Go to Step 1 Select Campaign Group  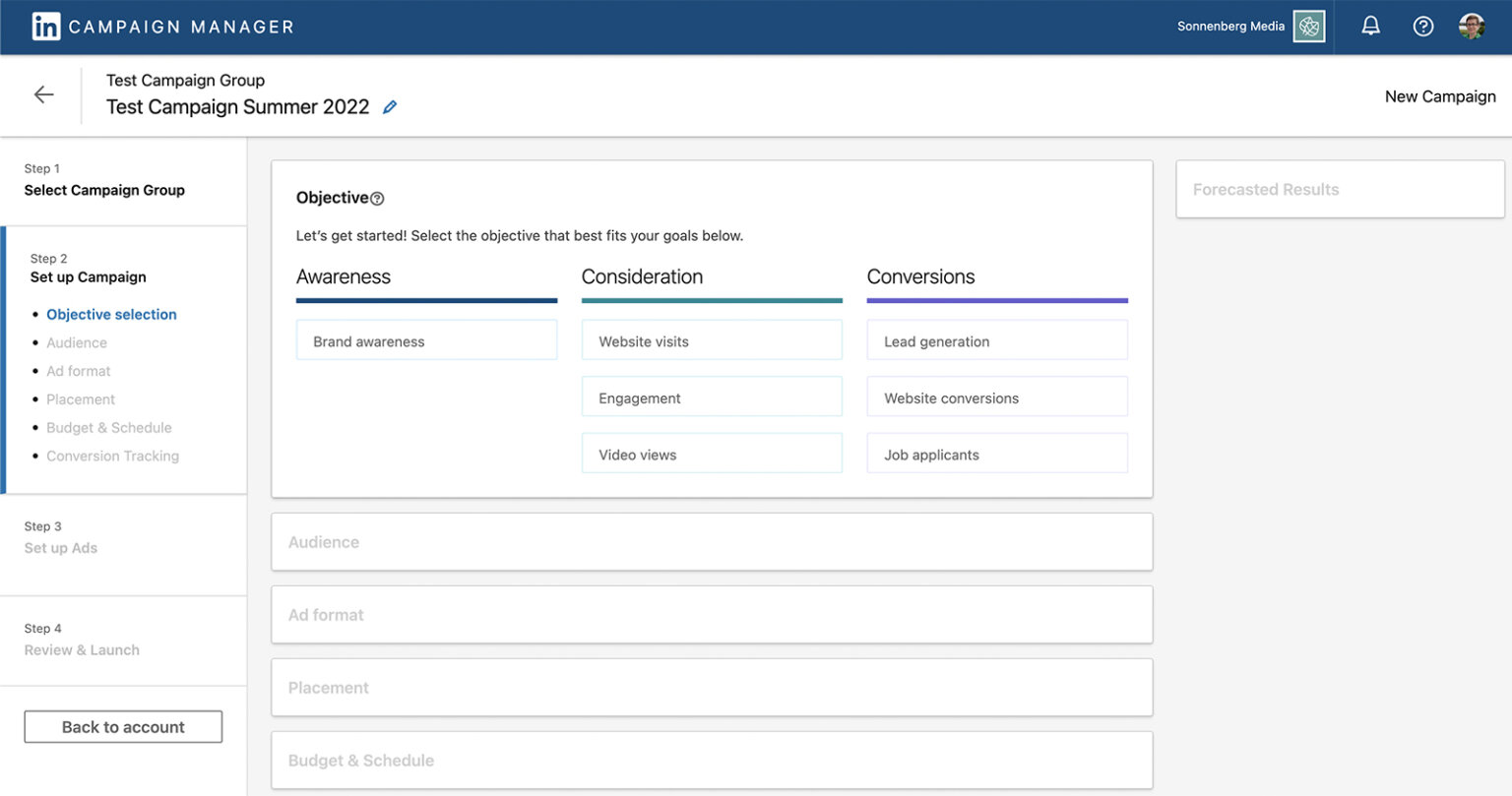pyautogui.click(x=104, y=190)
